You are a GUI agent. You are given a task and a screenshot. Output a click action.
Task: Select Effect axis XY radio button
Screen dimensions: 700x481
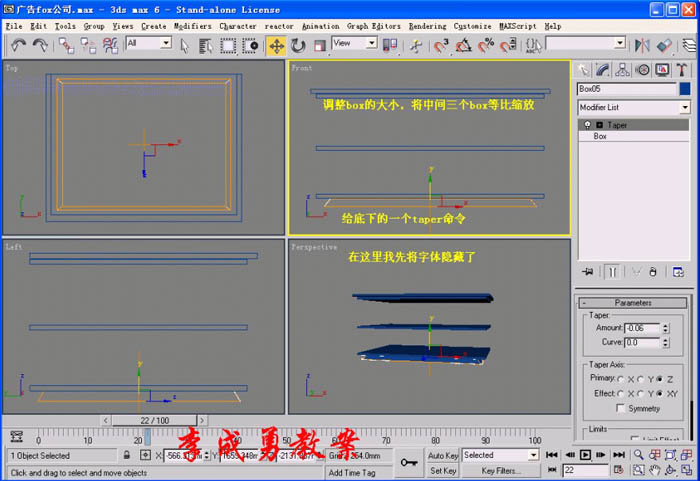pos(660,393)
